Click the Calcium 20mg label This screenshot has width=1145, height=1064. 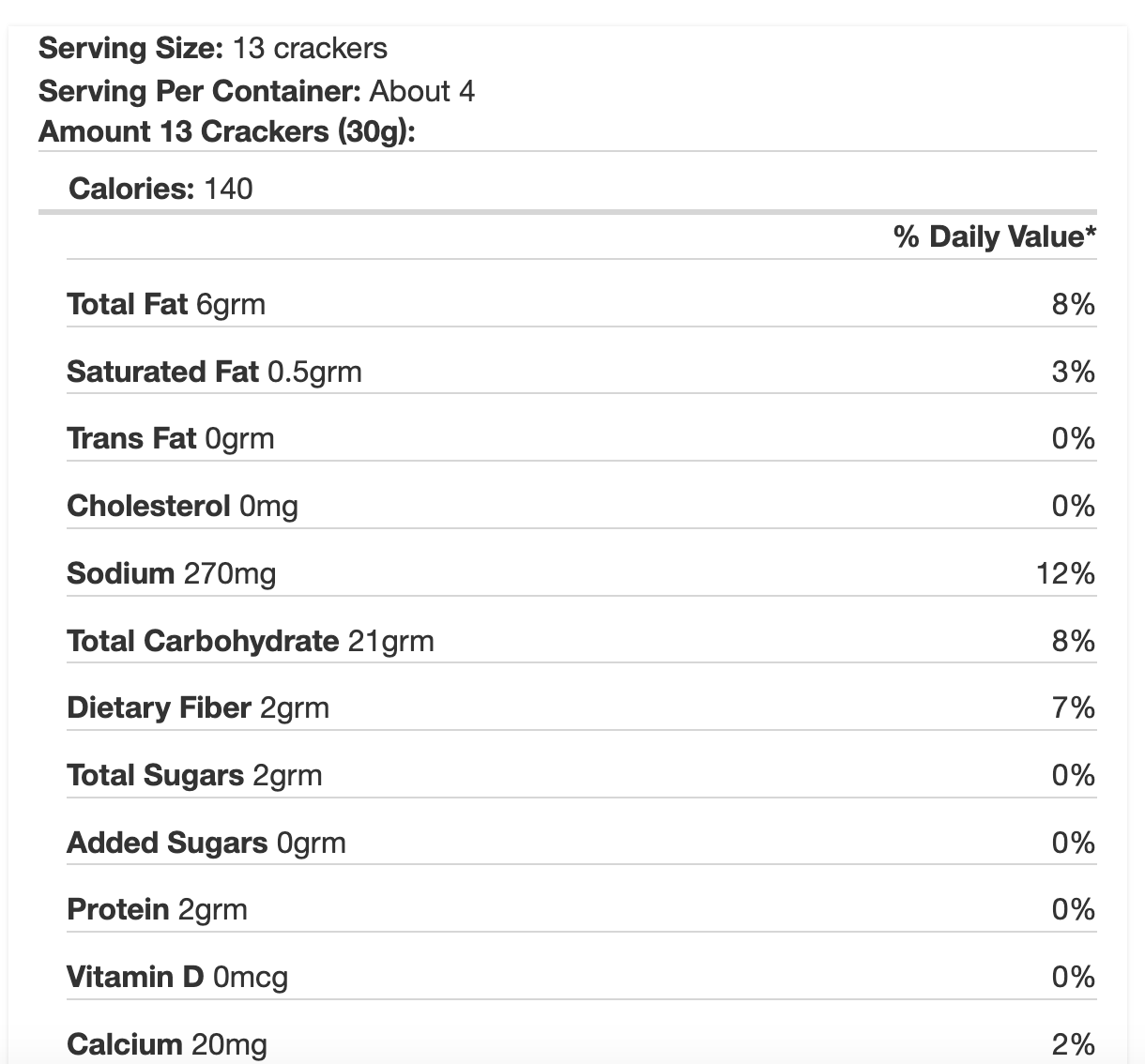click(167, 1044)
